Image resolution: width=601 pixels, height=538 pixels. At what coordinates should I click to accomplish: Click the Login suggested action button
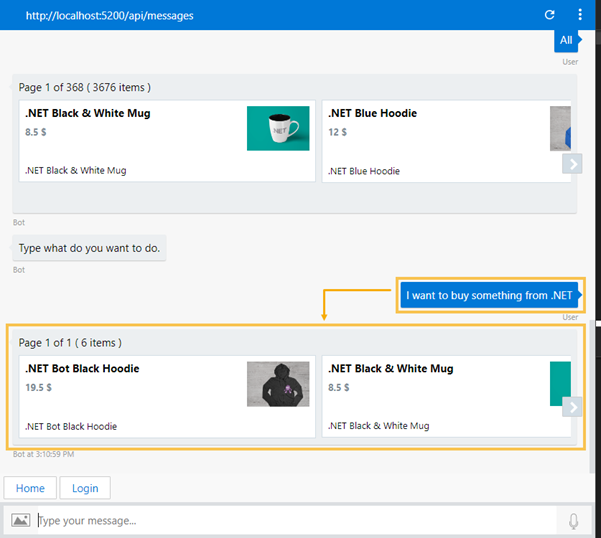click(x=85, y=488)
